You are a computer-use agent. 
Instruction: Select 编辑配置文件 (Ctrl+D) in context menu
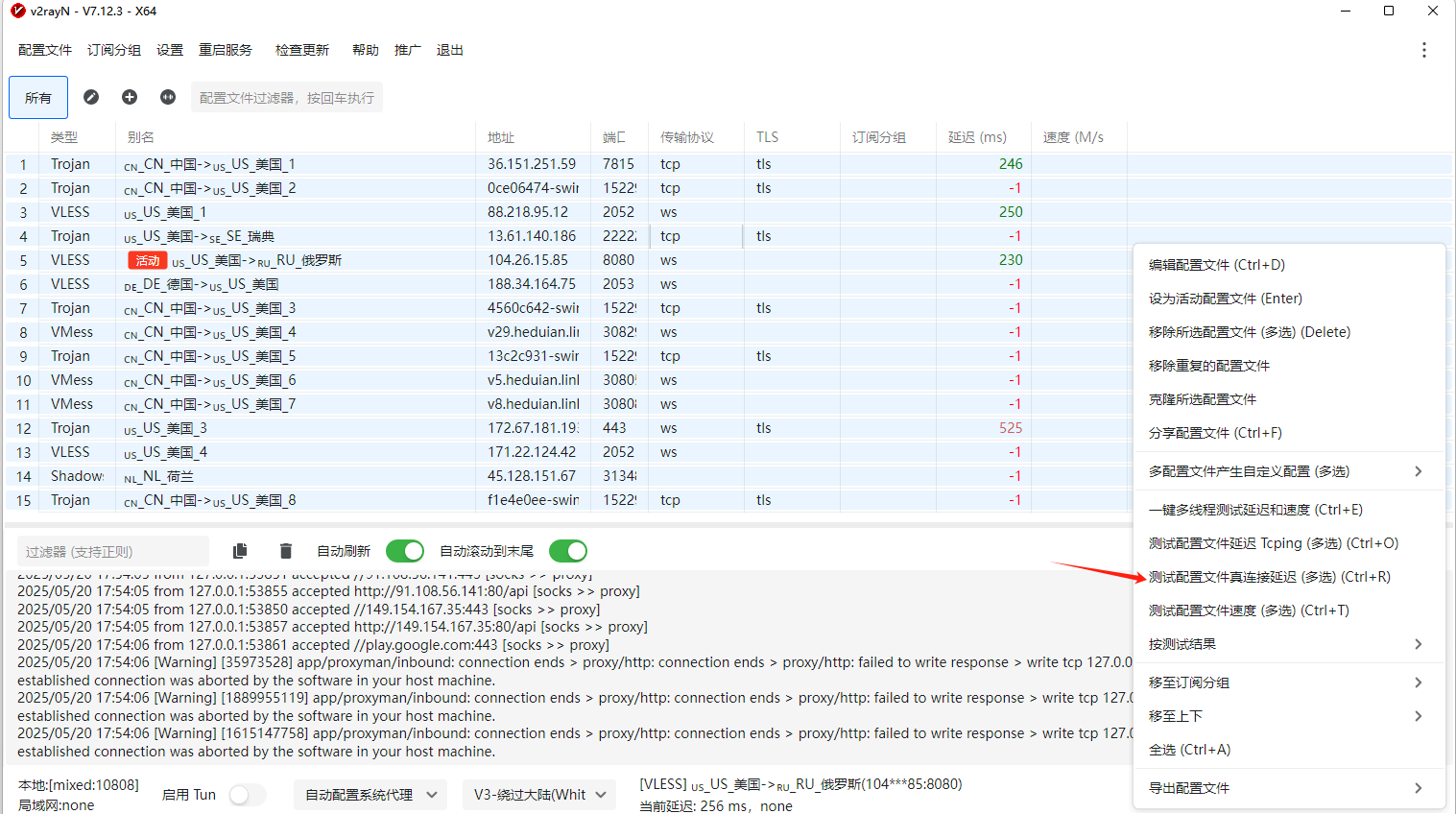point(1290,265)
